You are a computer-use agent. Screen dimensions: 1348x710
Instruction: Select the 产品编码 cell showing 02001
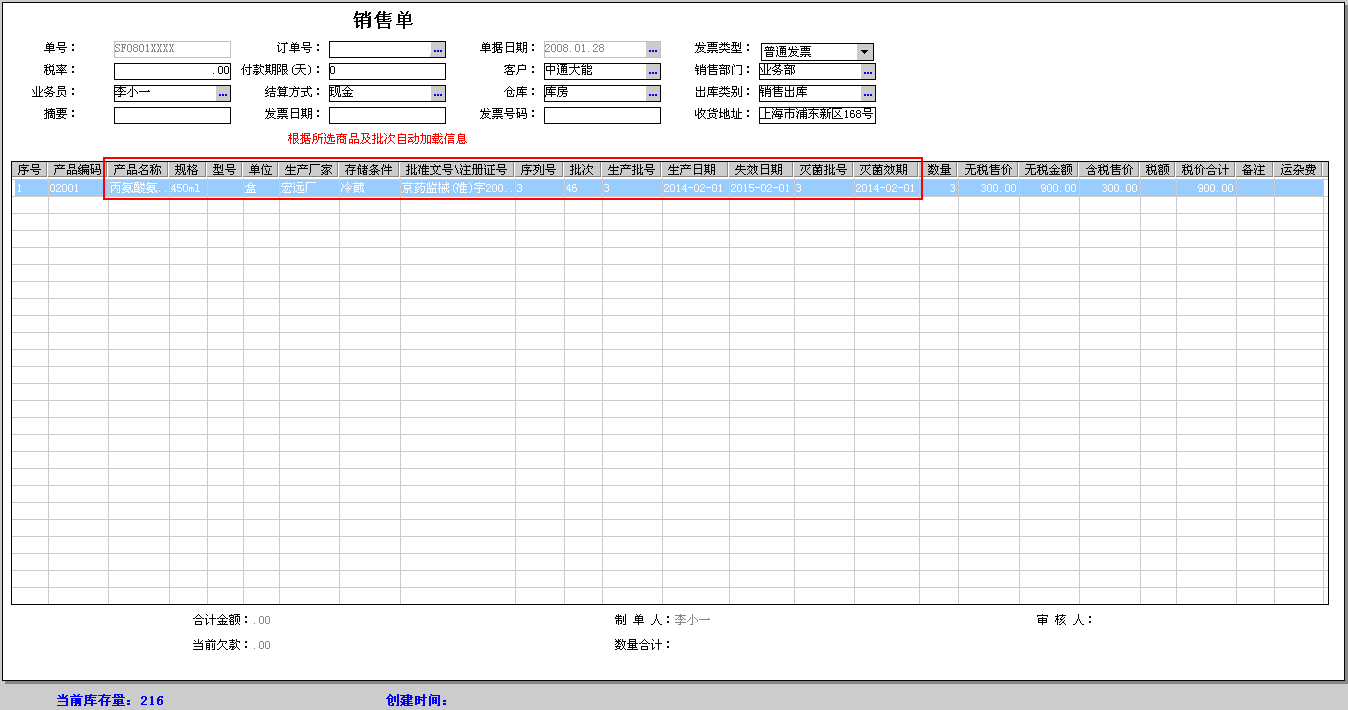[x=77, y=188]
